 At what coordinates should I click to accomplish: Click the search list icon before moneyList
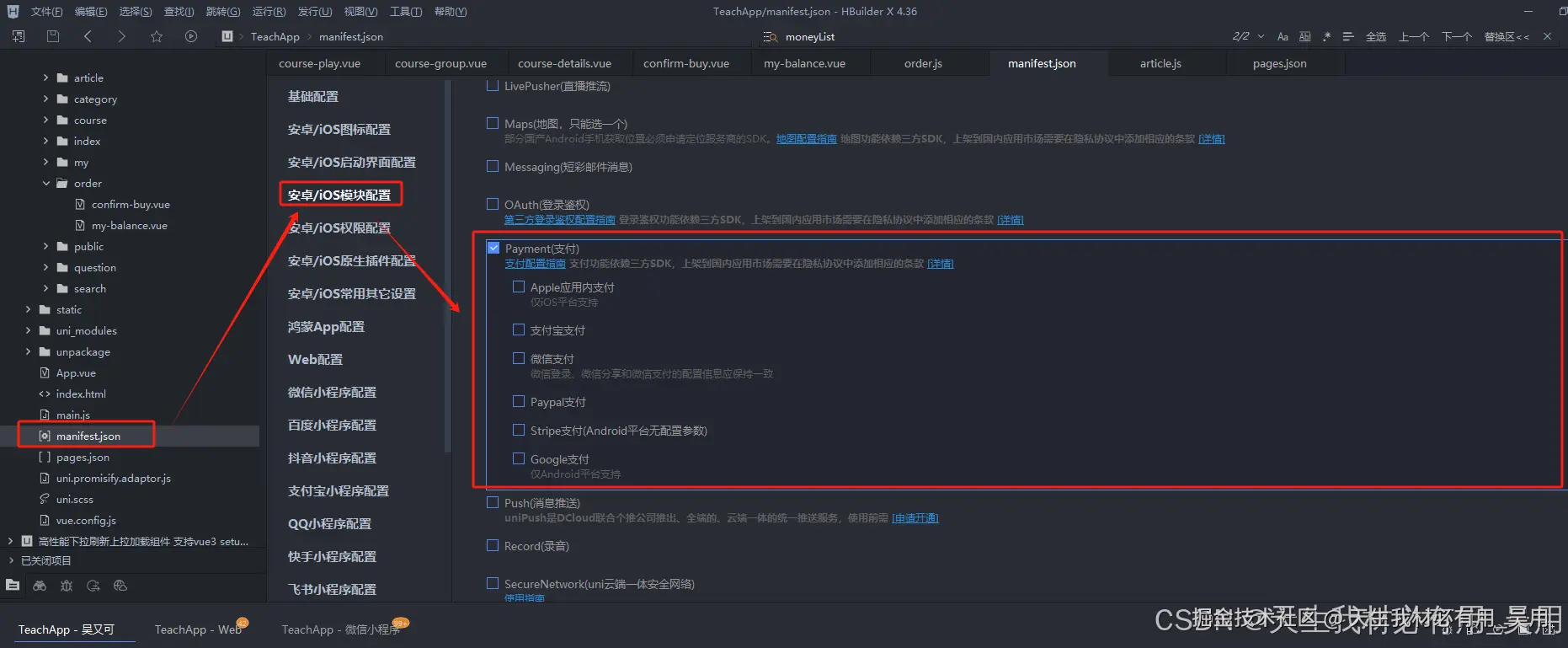(x=770, y=37)
